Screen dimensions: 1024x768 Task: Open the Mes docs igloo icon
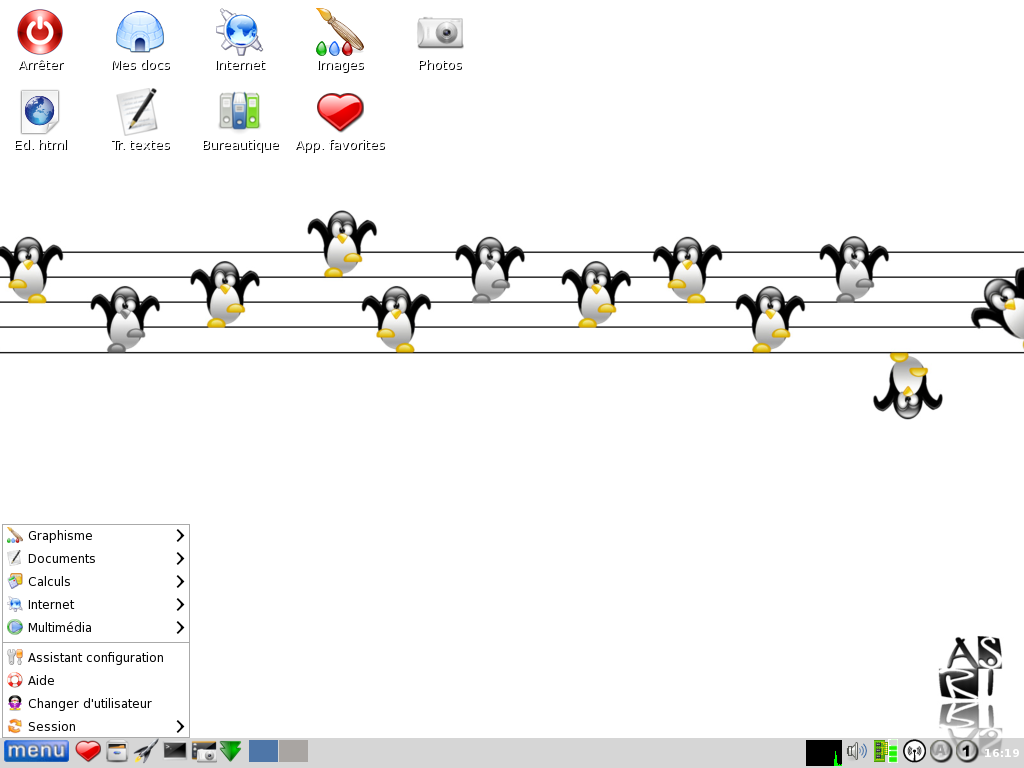point(140,31)
